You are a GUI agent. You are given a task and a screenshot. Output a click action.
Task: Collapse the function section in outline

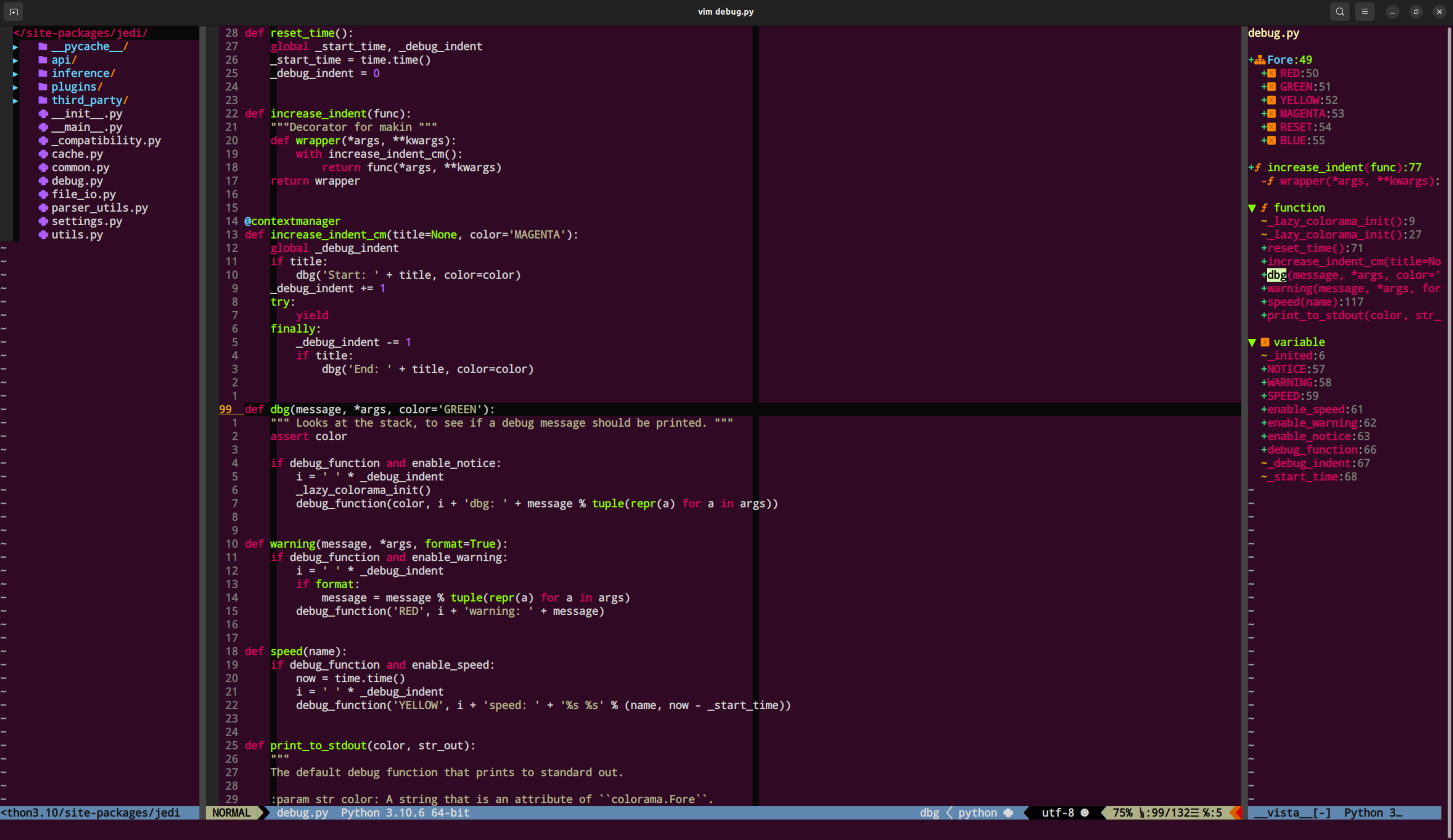(1252, 208)
